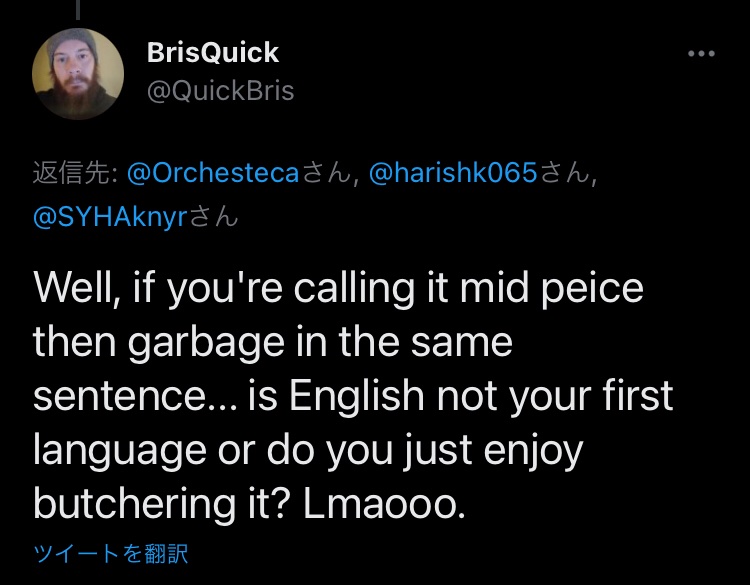This screenshot has width=750, height=585.
Task: Open the @harishk065 mention
Action: click(453, 173)
